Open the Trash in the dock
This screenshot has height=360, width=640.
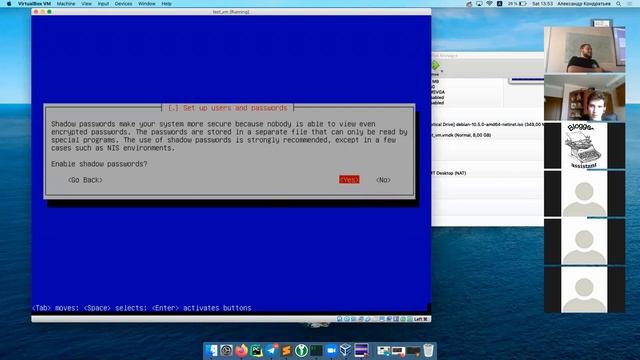(428, 350)
